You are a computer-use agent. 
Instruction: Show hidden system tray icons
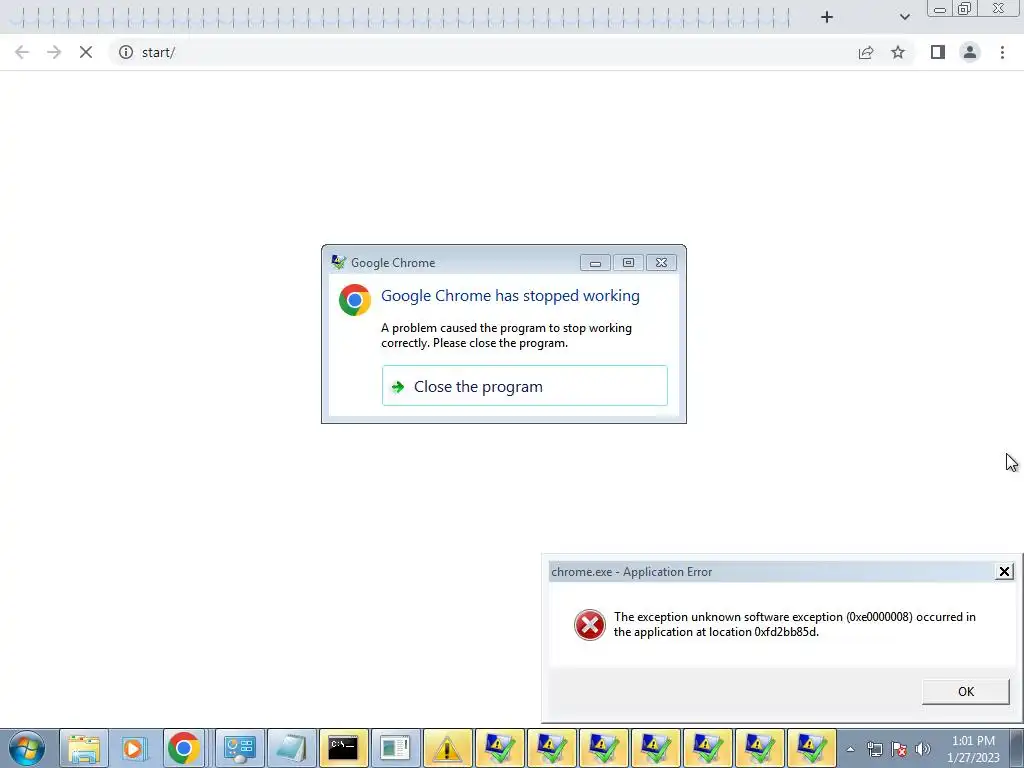click(x=850, y=749)
